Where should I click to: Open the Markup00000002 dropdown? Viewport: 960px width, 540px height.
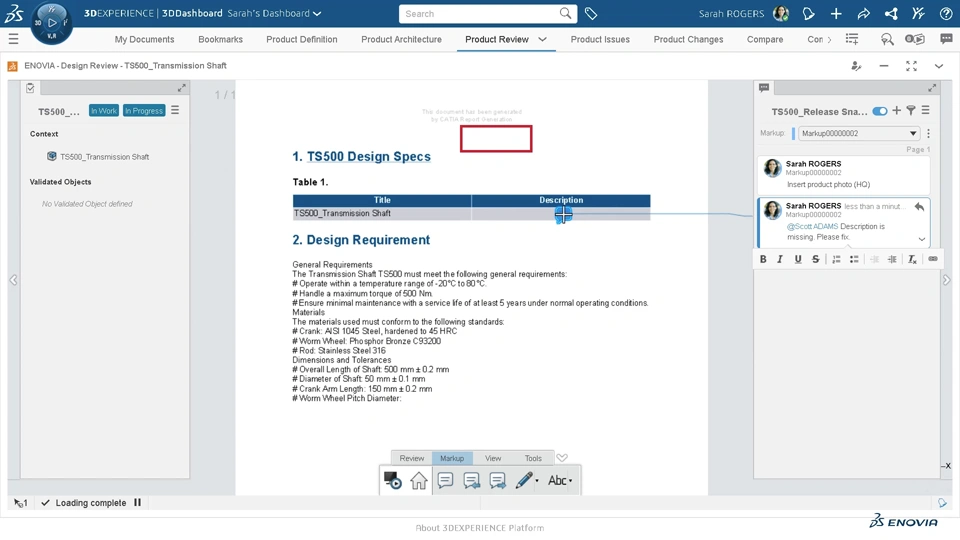(859, 133)
